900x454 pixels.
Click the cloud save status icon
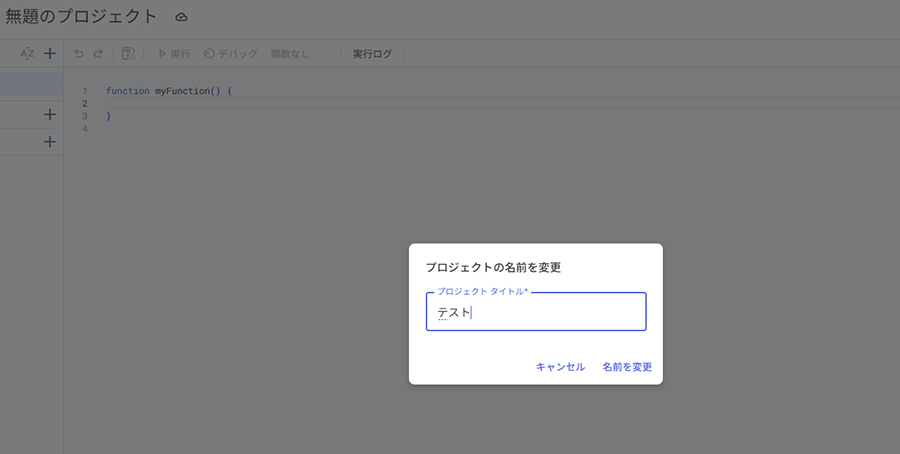click(x=181, y=17)
